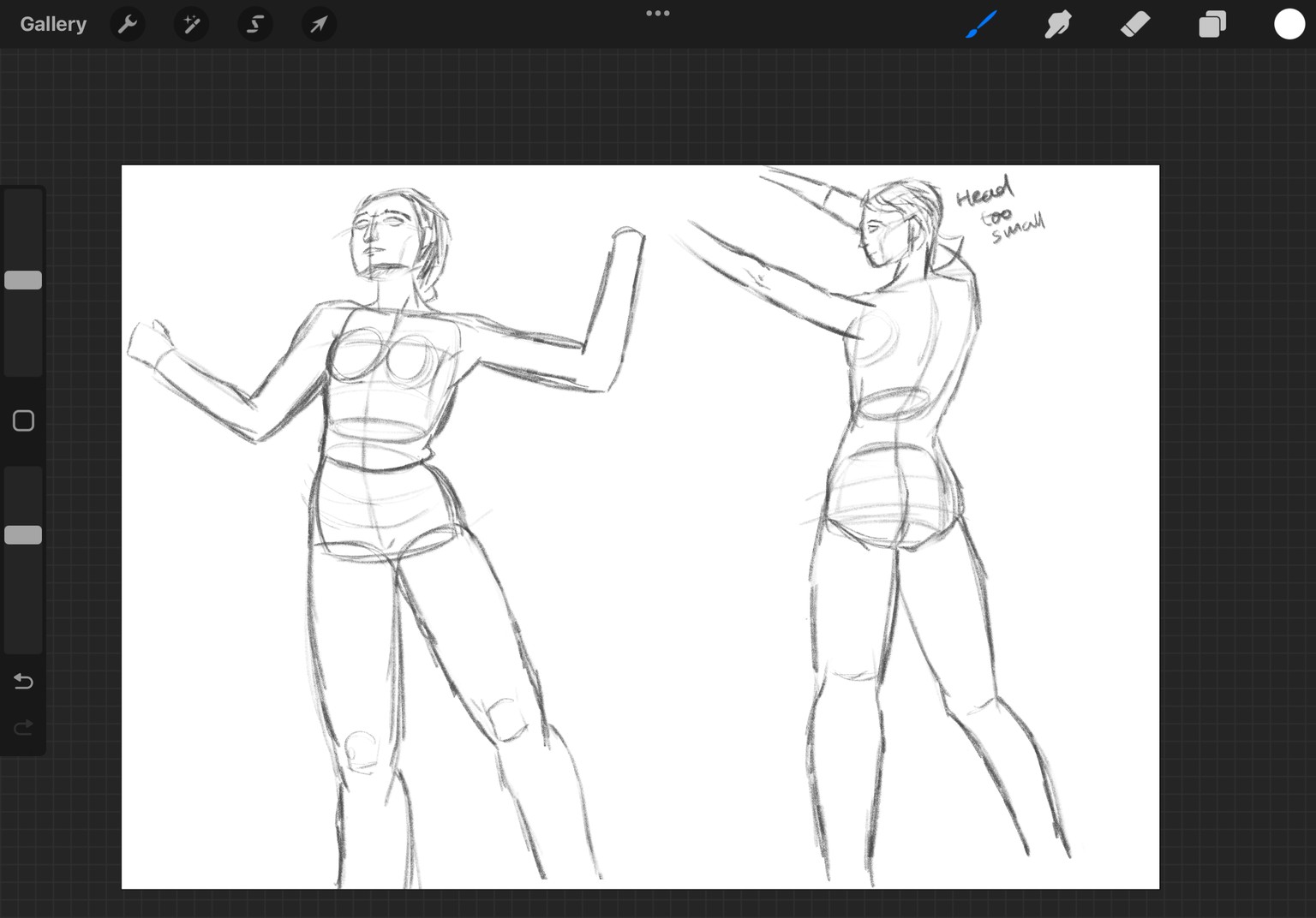This screenshot has width=1316, height=918.
Task: Activate the Selection tool
Action: click(x=254, y=24)
